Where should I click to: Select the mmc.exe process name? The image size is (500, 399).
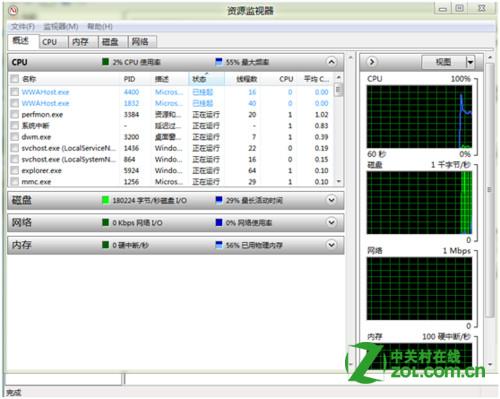point(36,182)
